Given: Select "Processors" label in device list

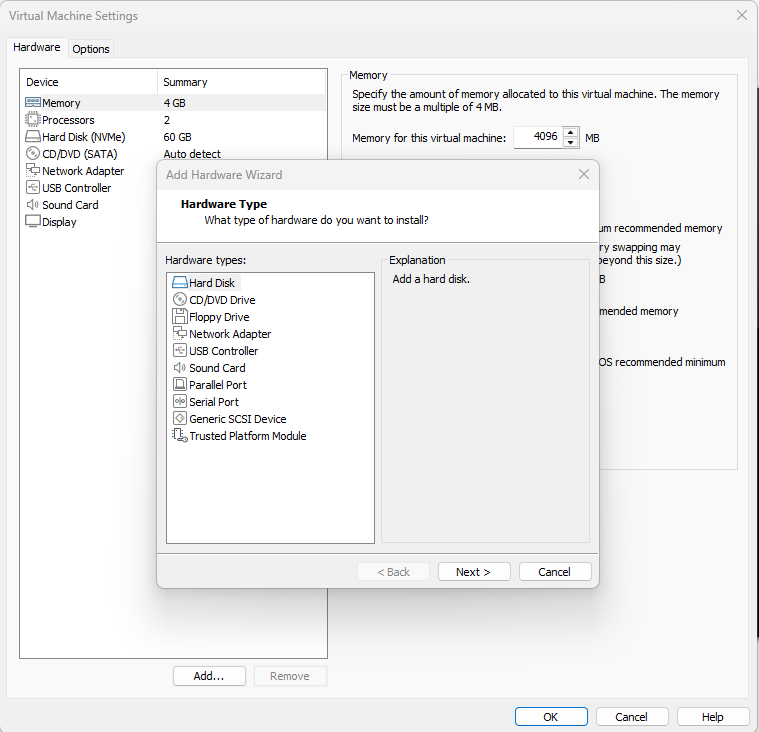Looking at the screenshot, I should pyautogui.click(x=68, y=120).
